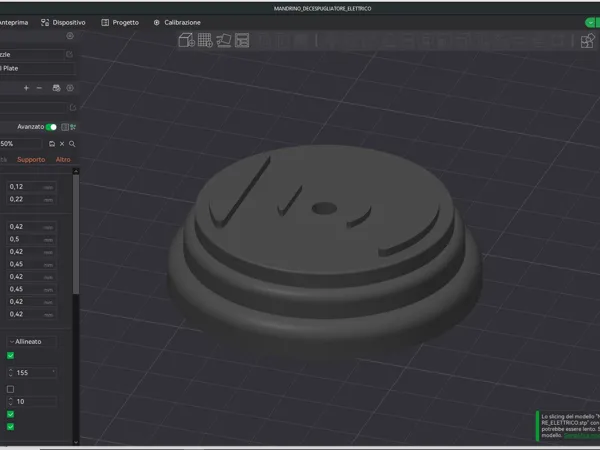This screenshot has width=600, height=450.
Task: Open the Dispositivo tab
Action: 63,23
